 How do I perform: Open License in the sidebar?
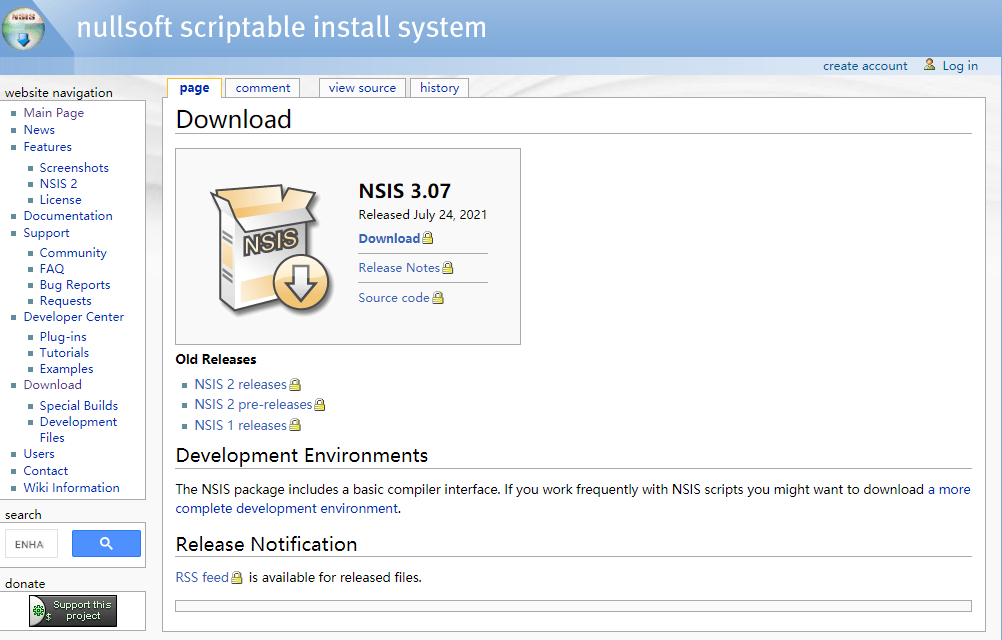coord(60,199)
